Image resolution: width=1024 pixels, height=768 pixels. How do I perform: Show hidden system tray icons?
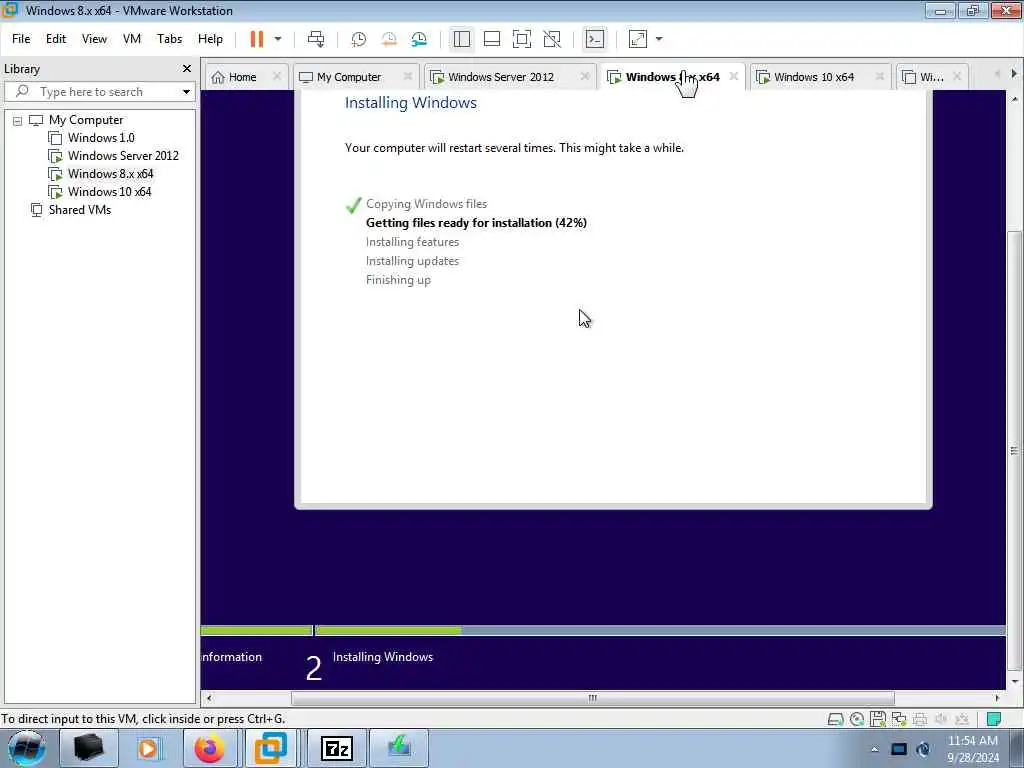(x=875, y=749)
